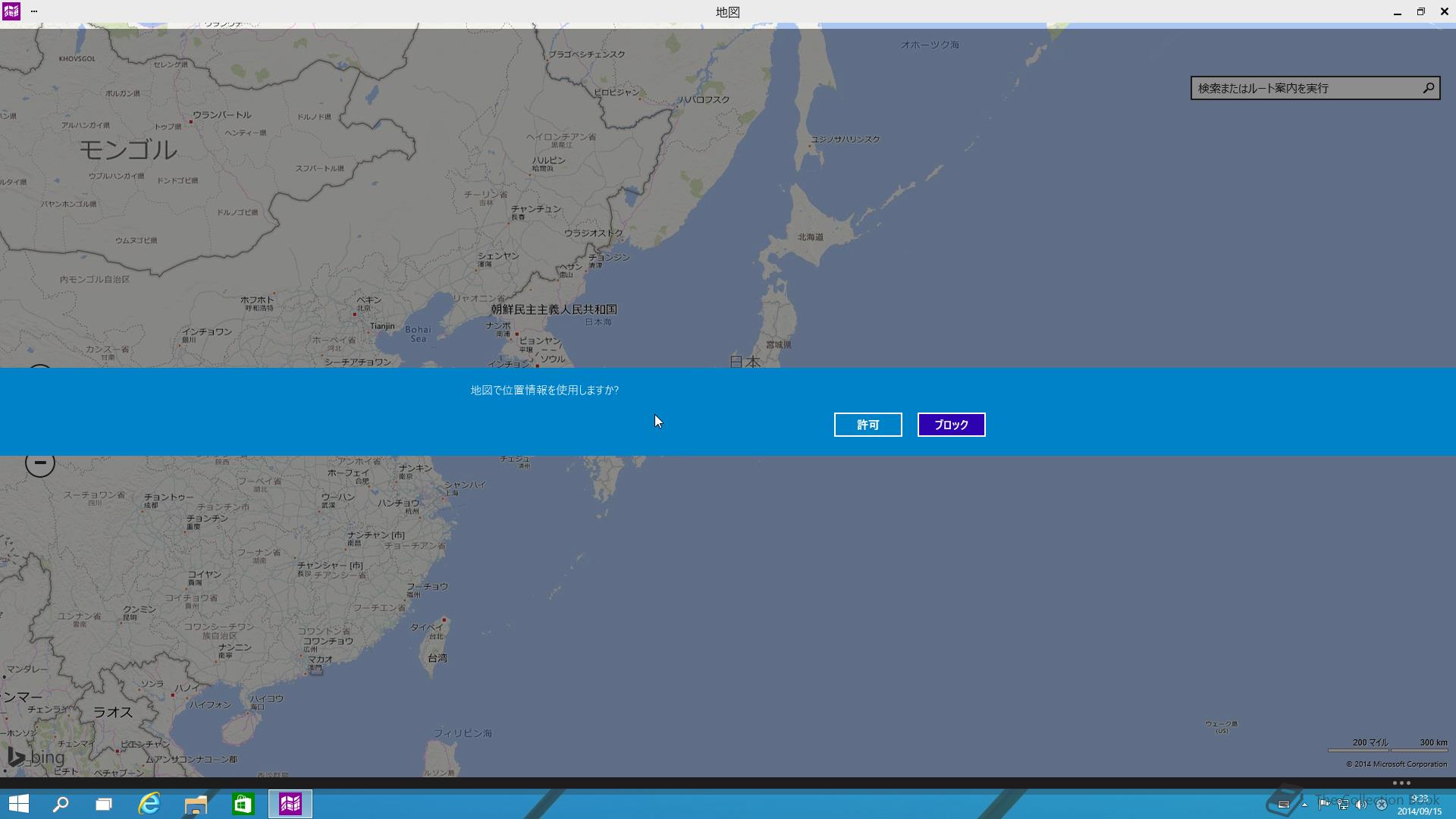Allow location access with 許可 button

[x=868, y=425]
